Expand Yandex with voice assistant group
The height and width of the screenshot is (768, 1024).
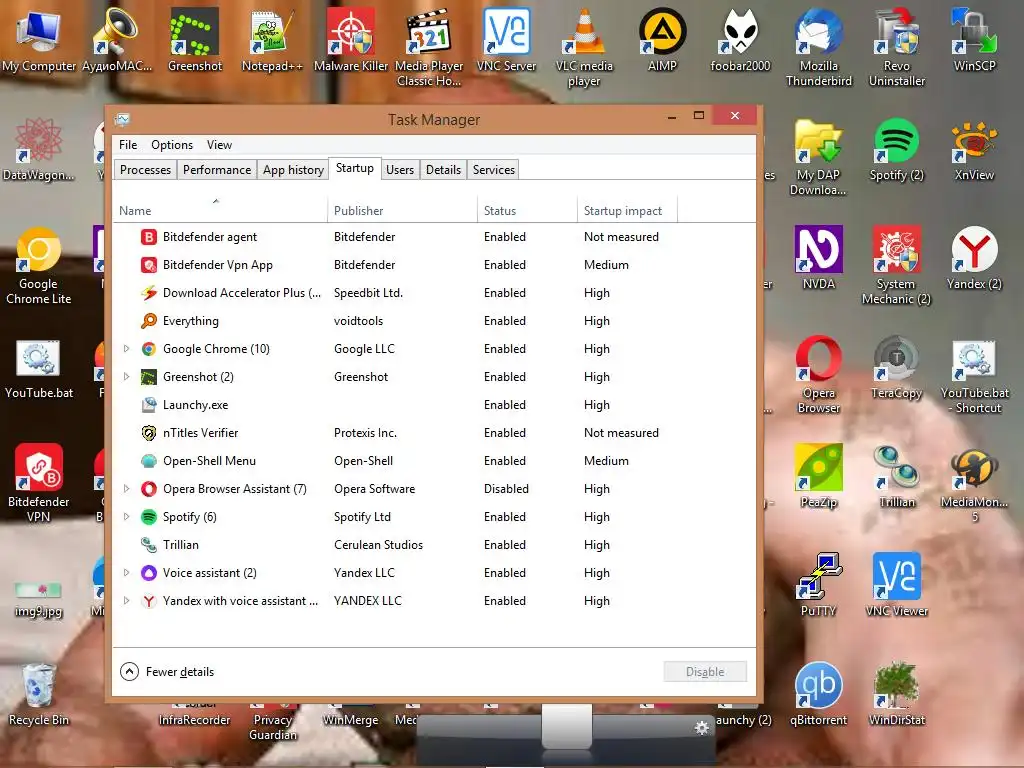tap(127, 601)
